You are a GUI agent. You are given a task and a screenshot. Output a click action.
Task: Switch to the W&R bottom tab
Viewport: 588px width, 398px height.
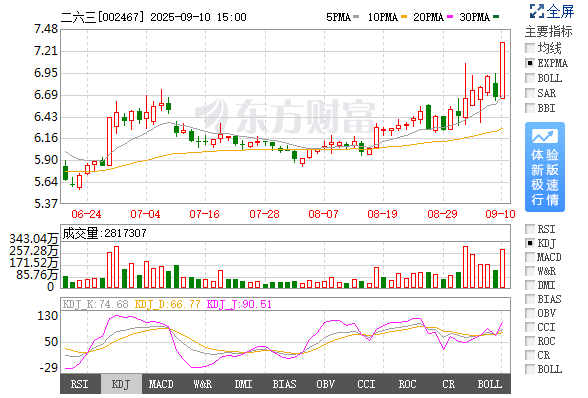pyautogui.click(x=203, y=384)
